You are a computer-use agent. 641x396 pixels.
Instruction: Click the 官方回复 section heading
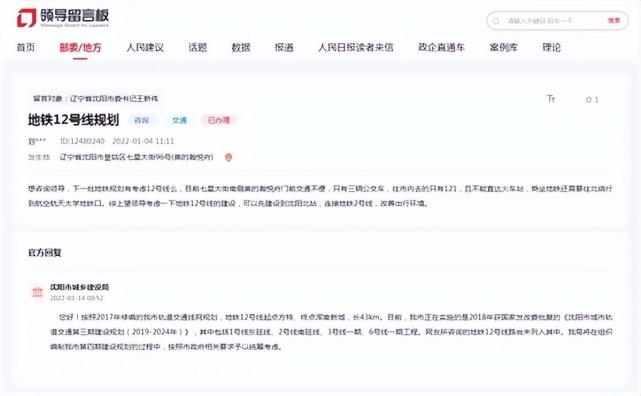pyautogui.click(x=45, y=253)
